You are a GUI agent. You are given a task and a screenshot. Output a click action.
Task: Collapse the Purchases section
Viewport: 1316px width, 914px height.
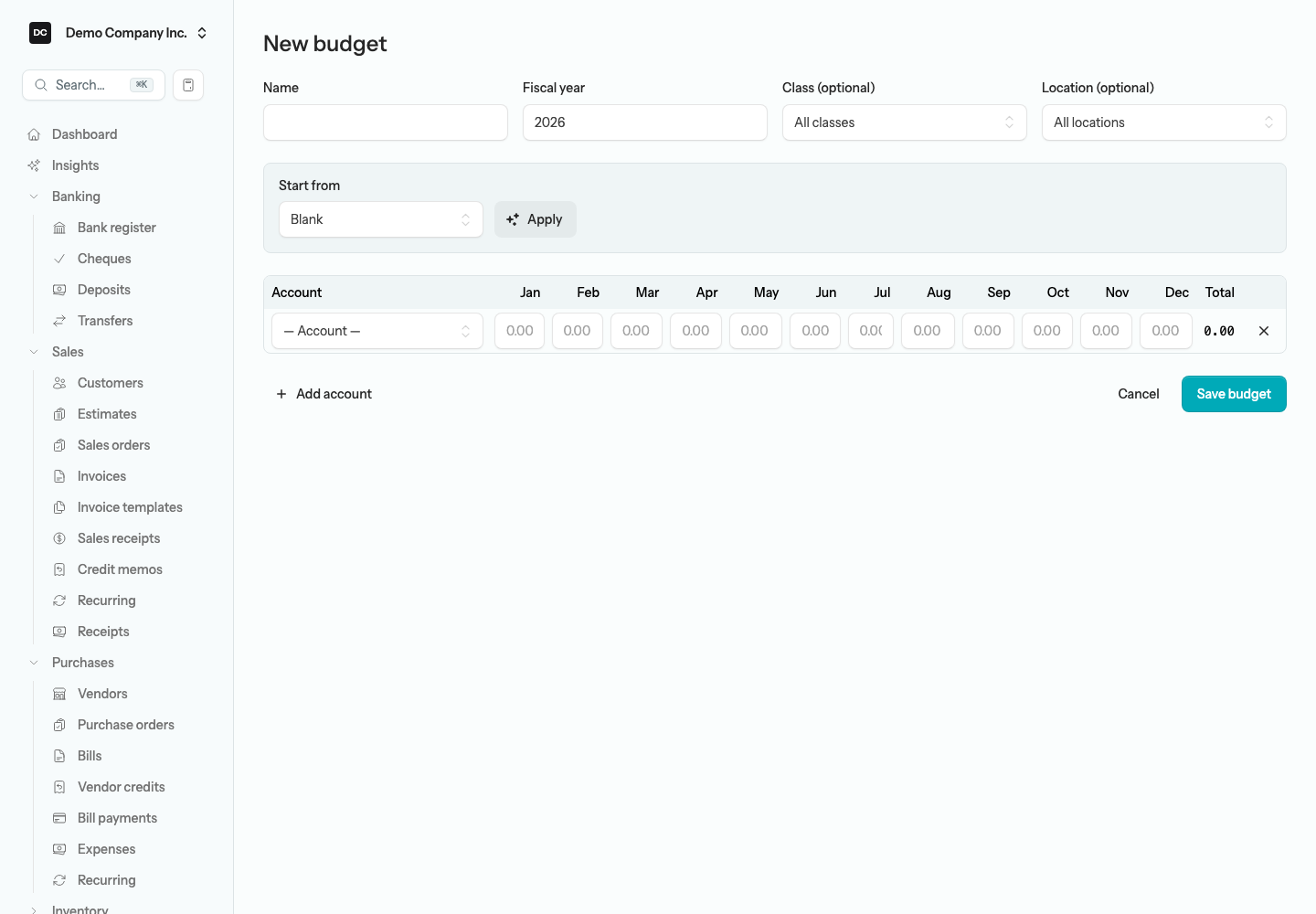coord(34,663)
